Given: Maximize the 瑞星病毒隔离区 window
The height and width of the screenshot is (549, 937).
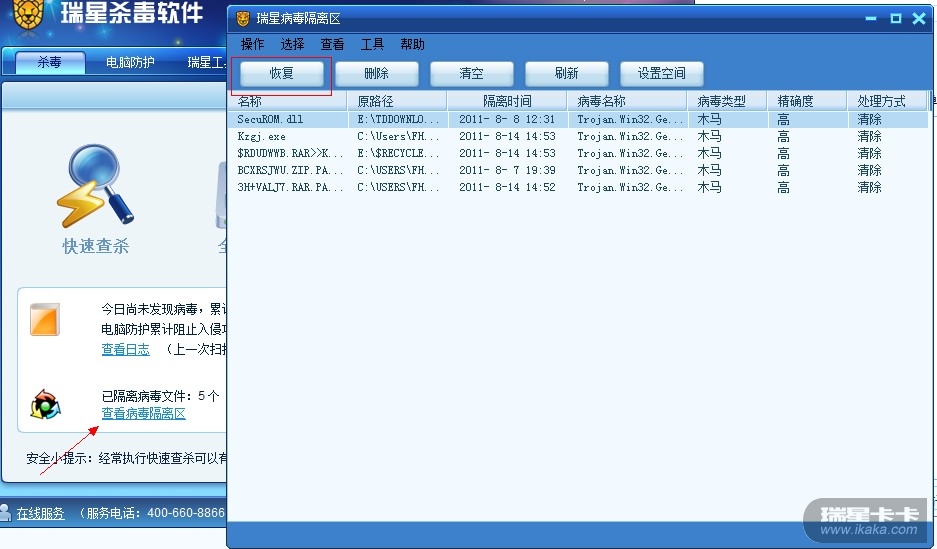Looking at the screenshot, I should [895, 19].
